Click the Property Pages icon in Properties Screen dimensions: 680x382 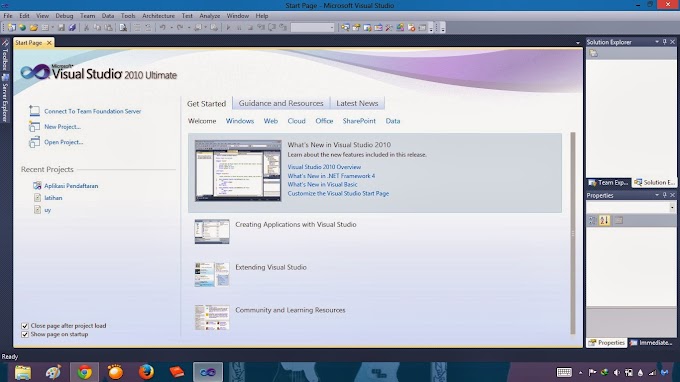618,220
